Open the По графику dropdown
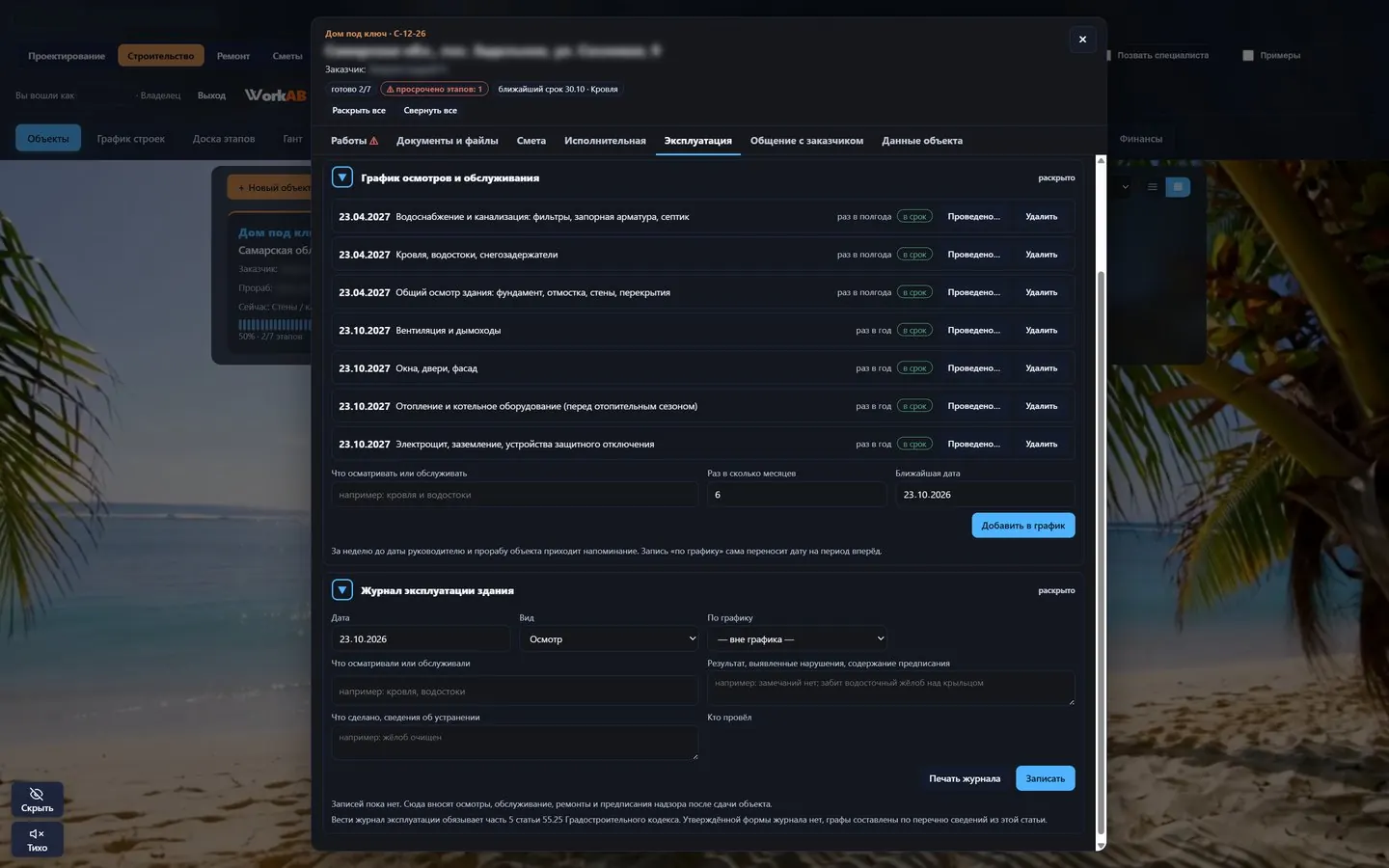 797,639
